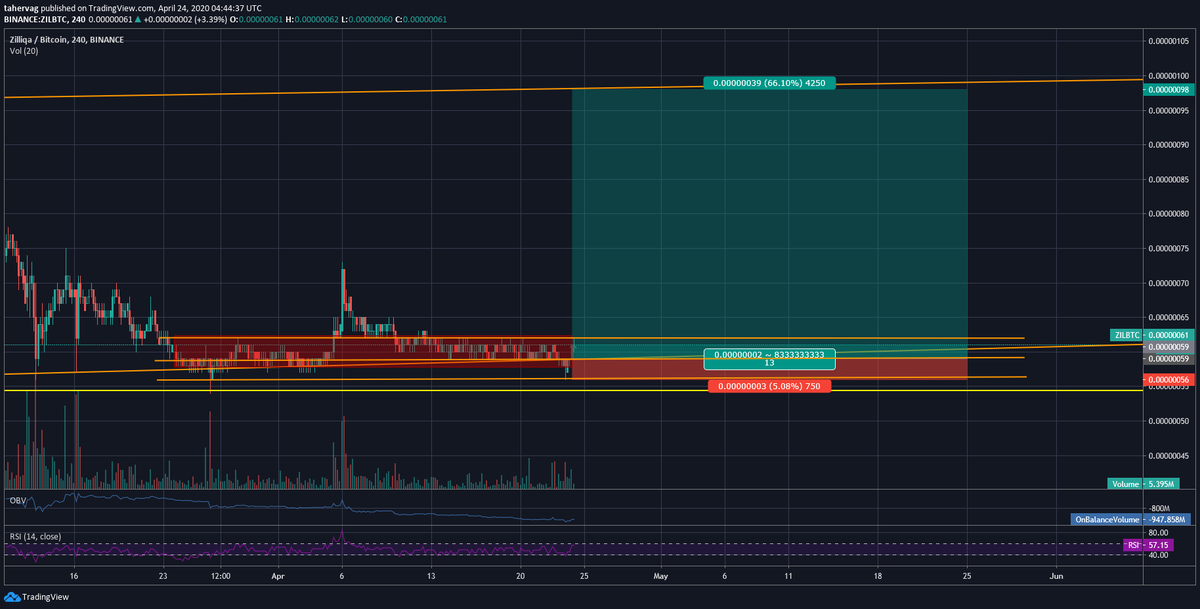Click the 13 date label on time axis
The width and height of the screenshot is (1200, 609).
point(432,577)
